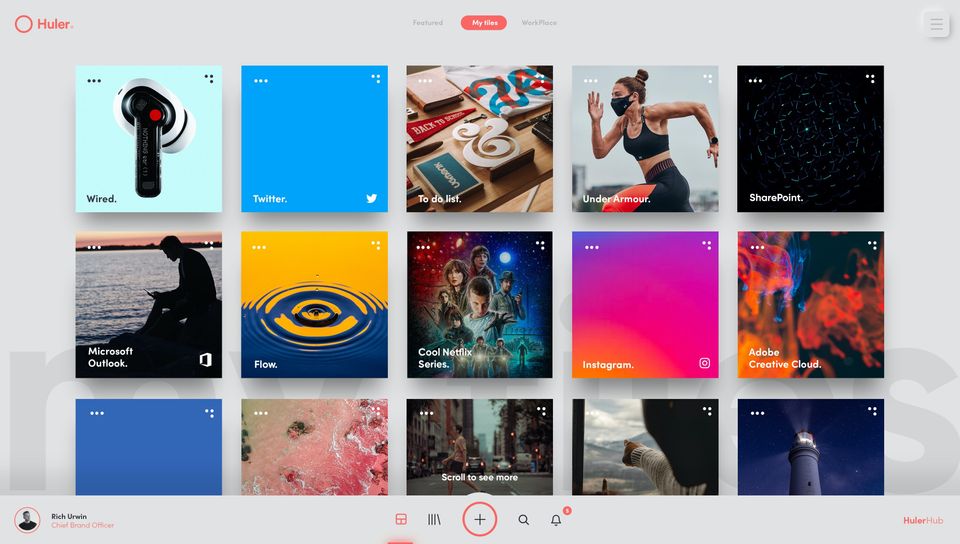Image resolution: width=960 pixels, height=544 pixels.
Task: Open three-dot menu on SharePoint tile
Action: pos(756,81)
